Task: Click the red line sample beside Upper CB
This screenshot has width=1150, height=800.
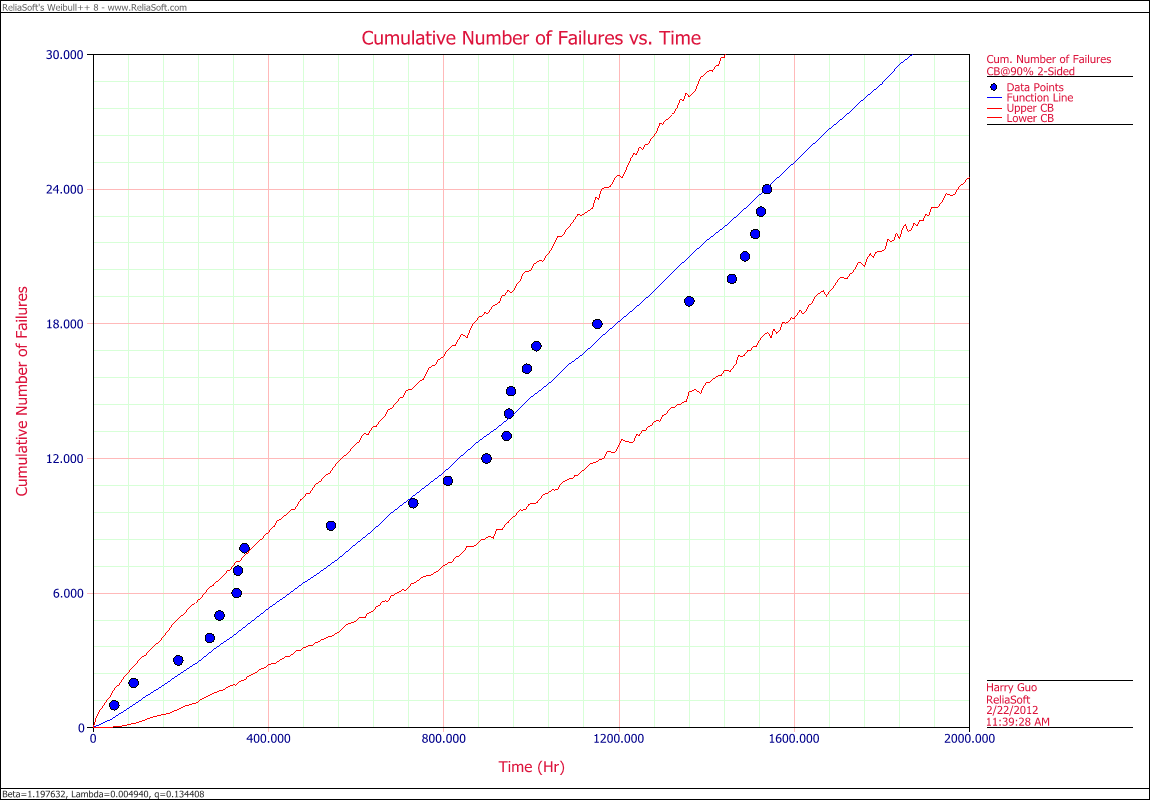Action: point(995,108)
